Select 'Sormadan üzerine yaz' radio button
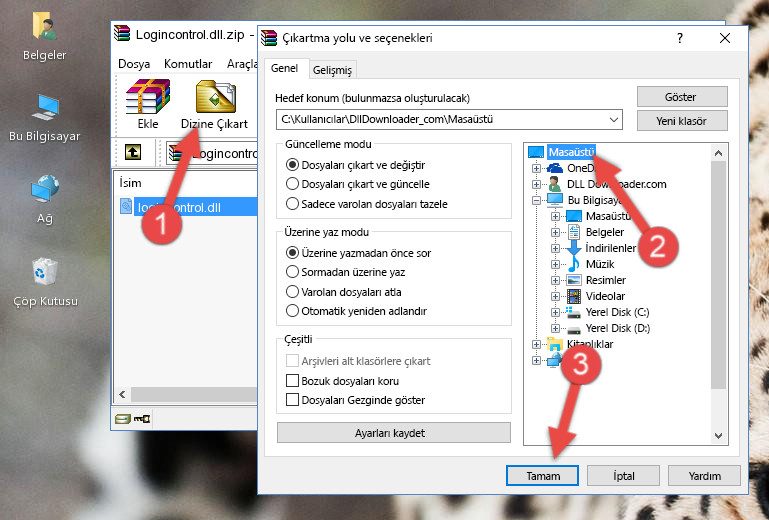This screenshot has width=769, height=520. pyautogui.click(x=293, y=272)
